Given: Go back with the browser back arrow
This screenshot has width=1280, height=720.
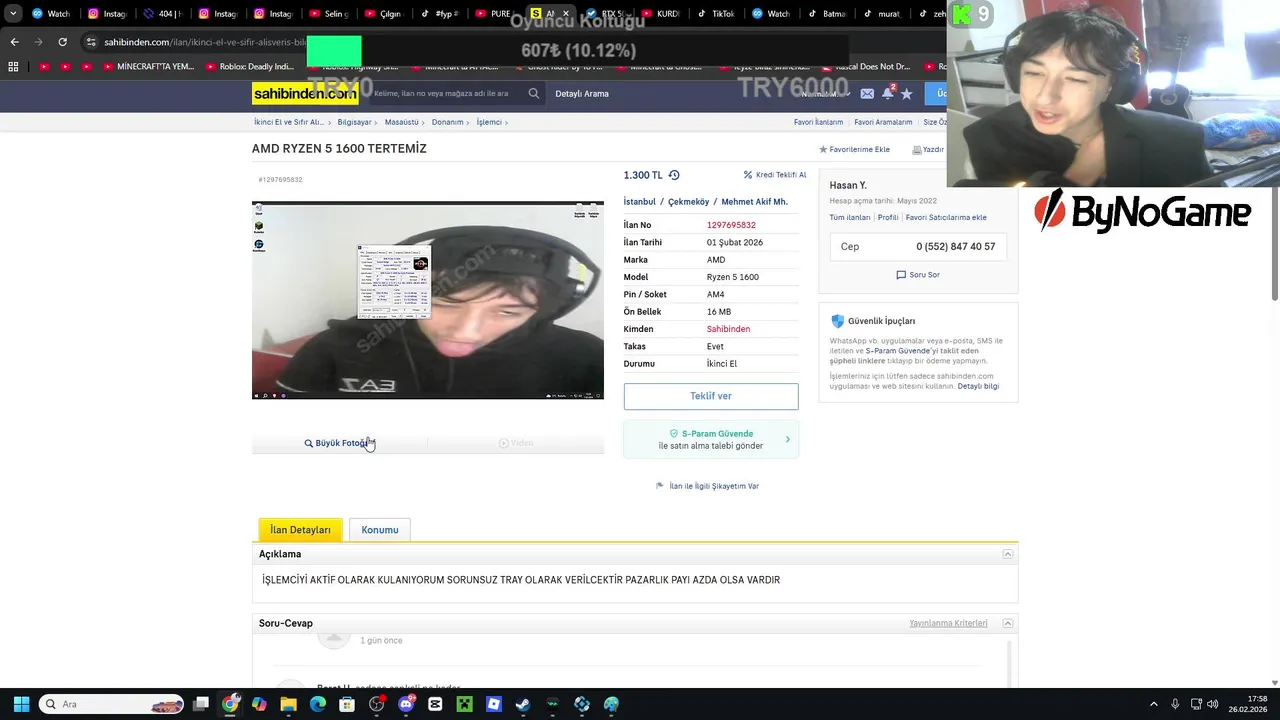Looking at the screenshot, I should point(14,42).
